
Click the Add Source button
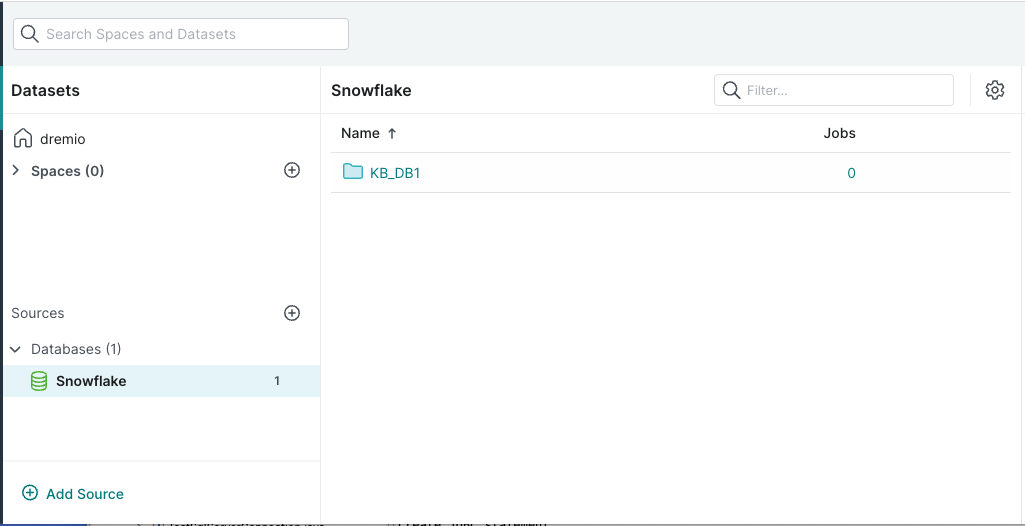73,493
